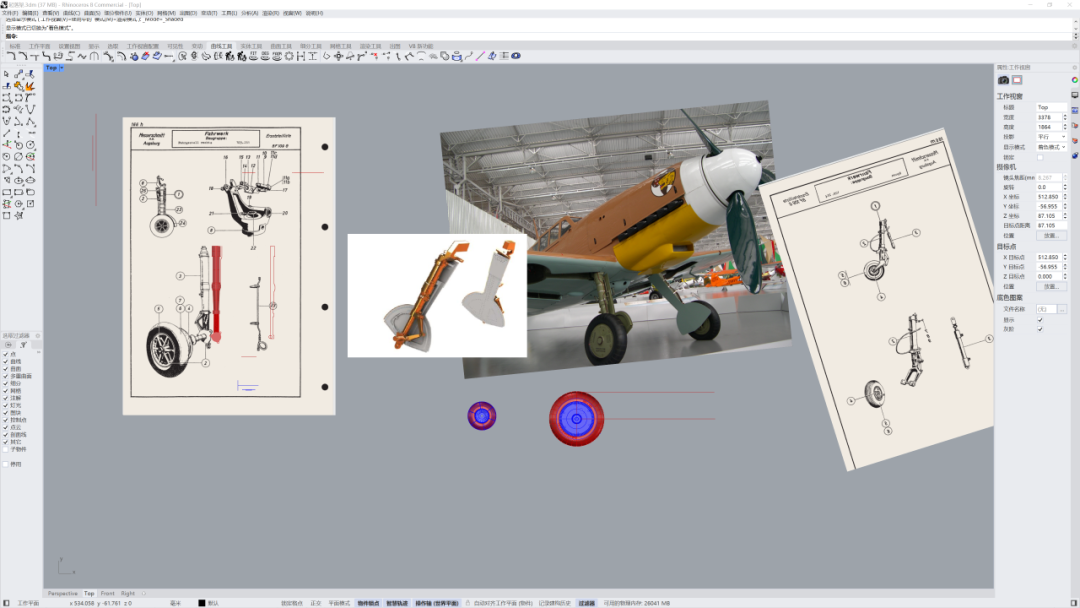The height and width of the screenshot is (608, 1080).
Task: Toggle the 锁定 checkbox in viewport properties
Action: coord(1040,157)
